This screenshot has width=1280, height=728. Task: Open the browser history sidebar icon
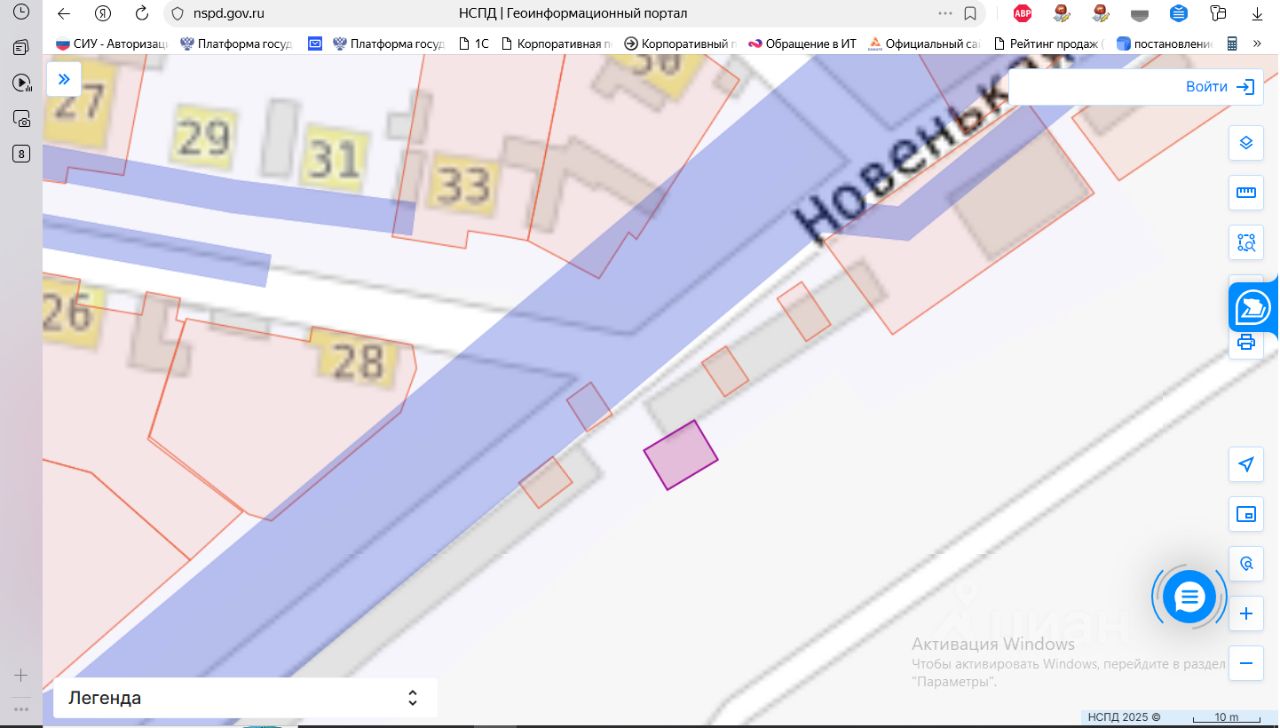[x=21, y=13]
